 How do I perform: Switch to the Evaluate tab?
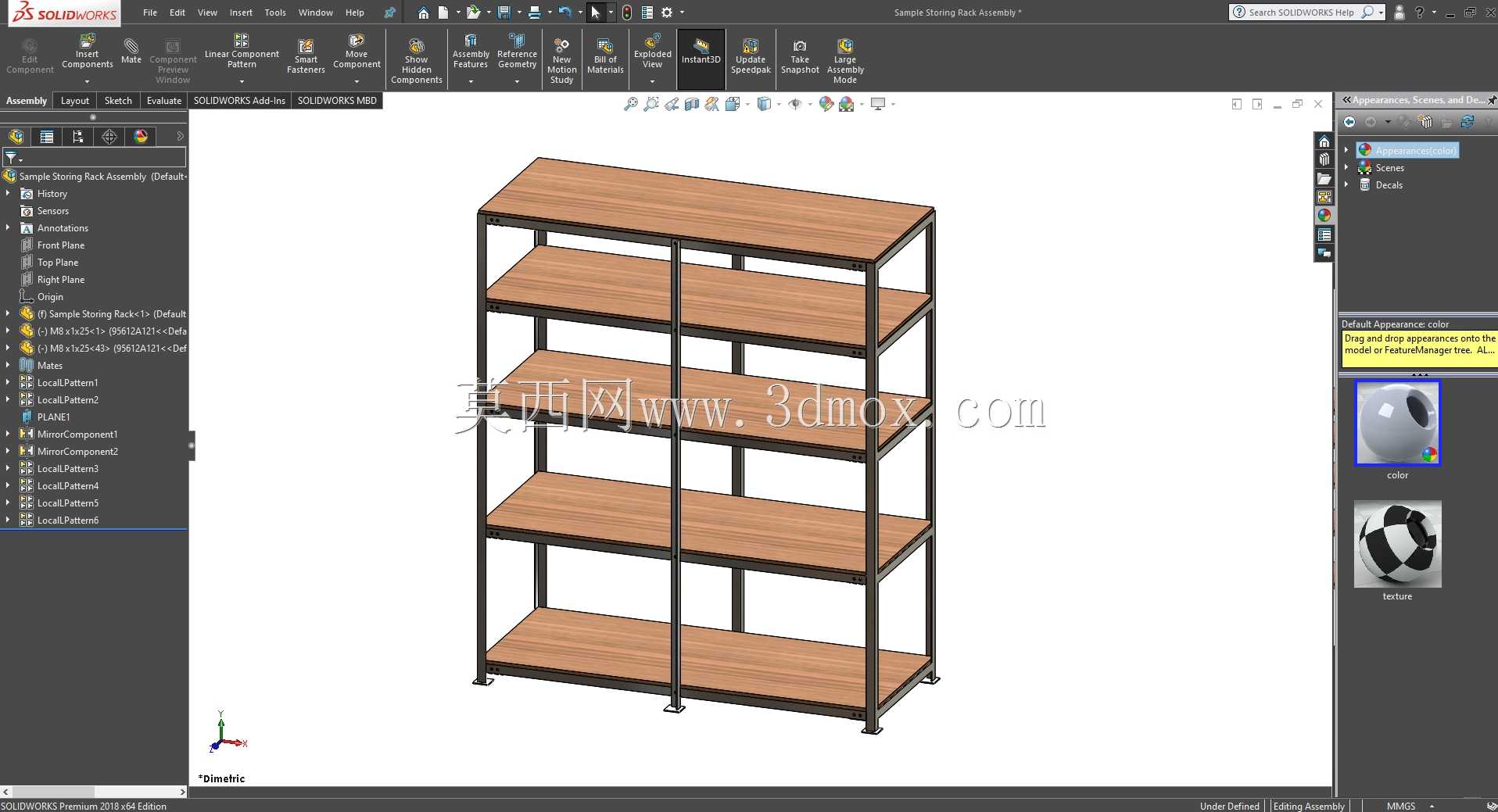[164, 101]
